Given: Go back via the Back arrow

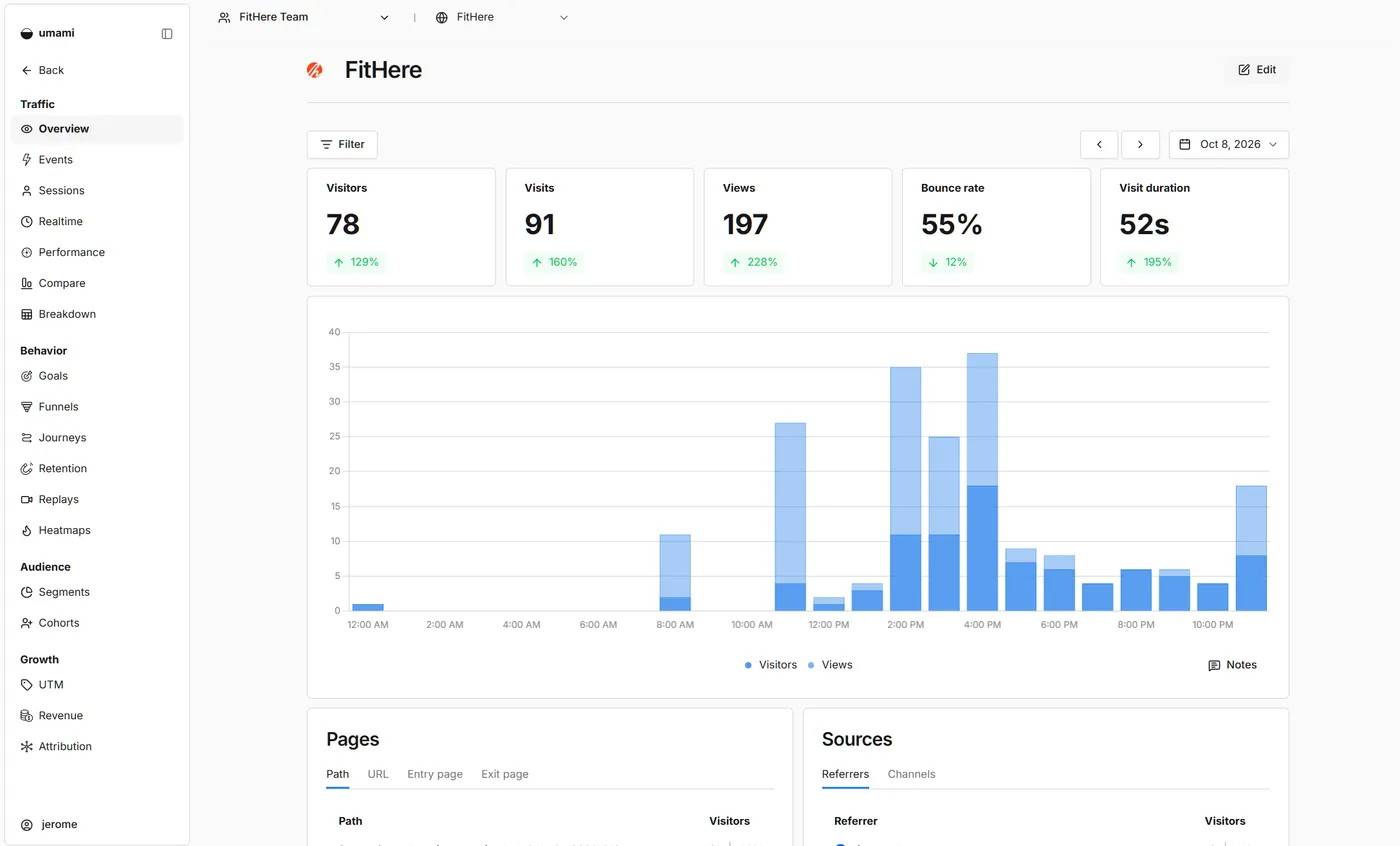Looking at the screenshot, I should coord(43,70).
